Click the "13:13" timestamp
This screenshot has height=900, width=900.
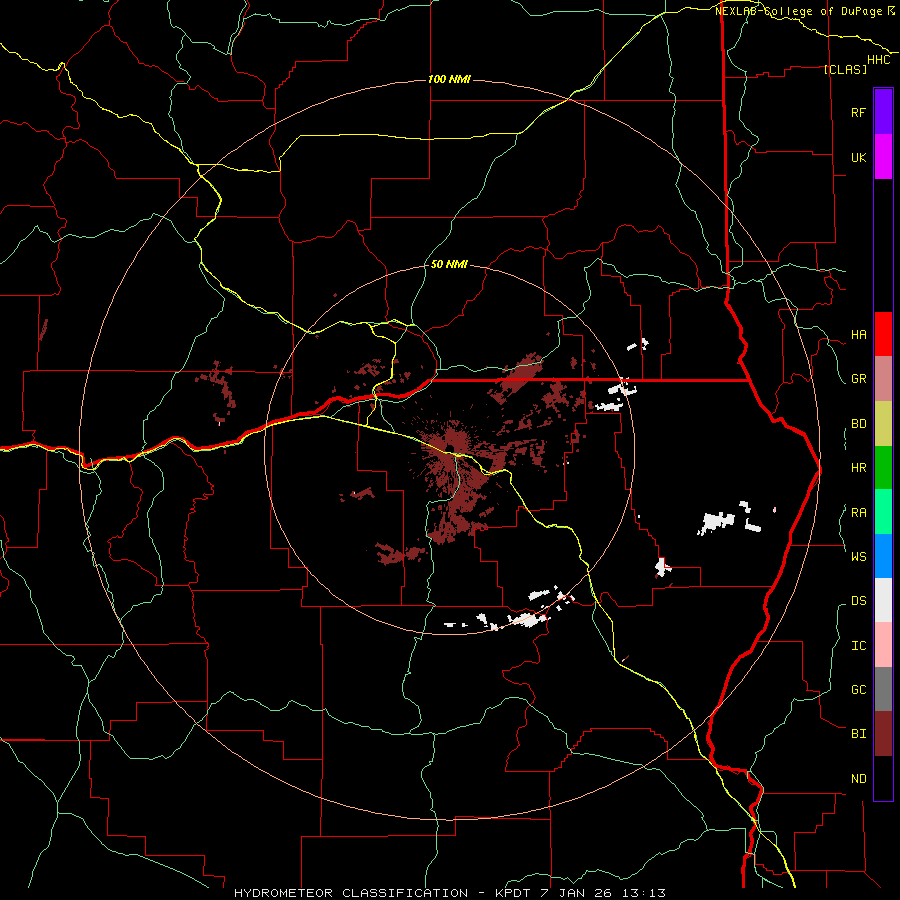coord(644,893)
